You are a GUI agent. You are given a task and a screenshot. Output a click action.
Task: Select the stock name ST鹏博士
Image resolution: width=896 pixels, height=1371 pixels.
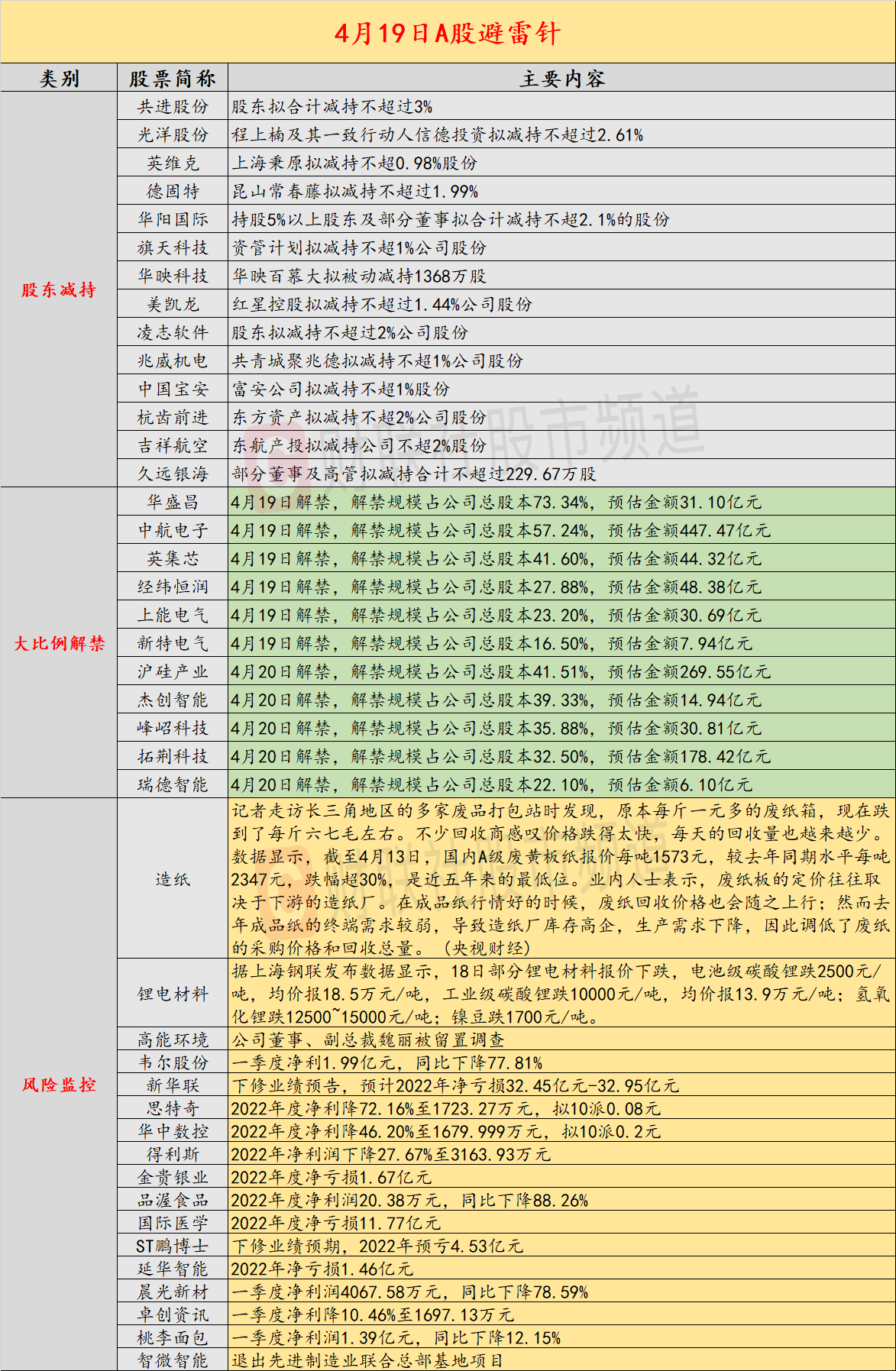[x=173, y=1246]
